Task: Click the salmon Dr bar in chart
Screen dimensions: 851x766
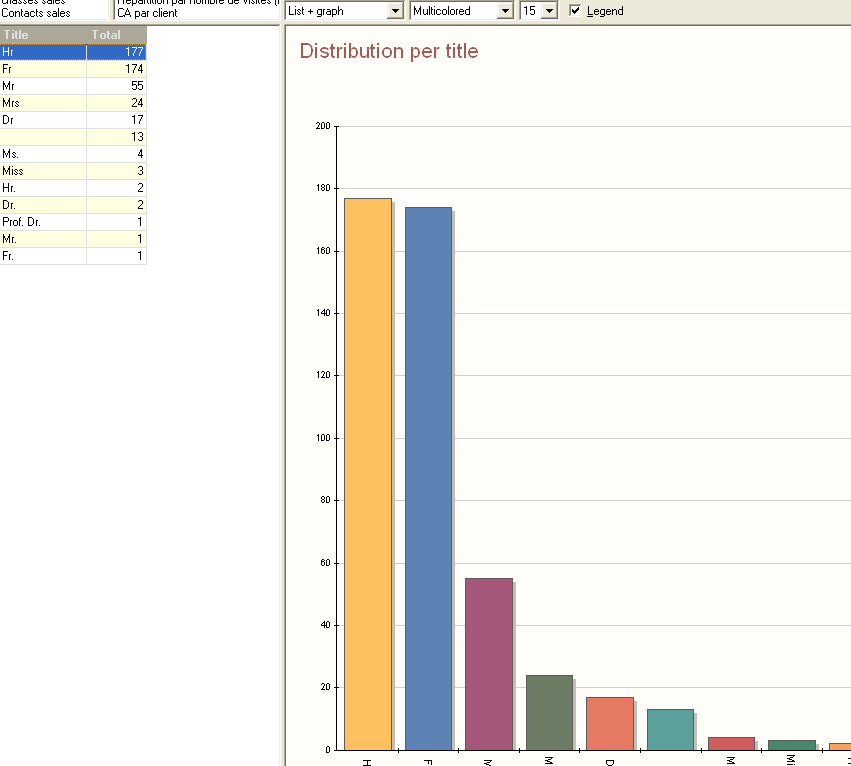Action: point(609,723)
